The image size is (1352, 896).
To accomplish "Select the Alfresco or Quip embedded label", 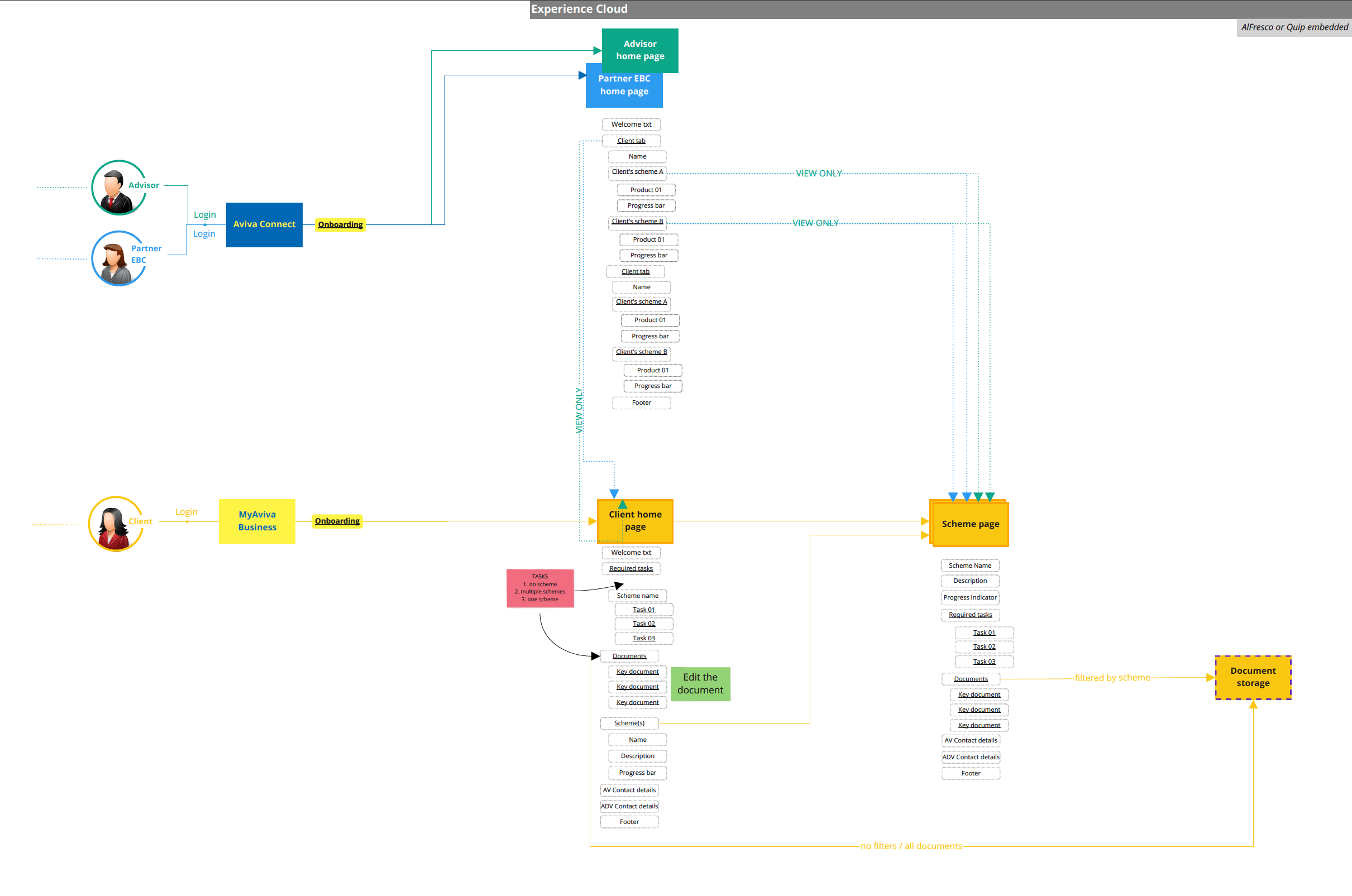I will coord(1294,27).
